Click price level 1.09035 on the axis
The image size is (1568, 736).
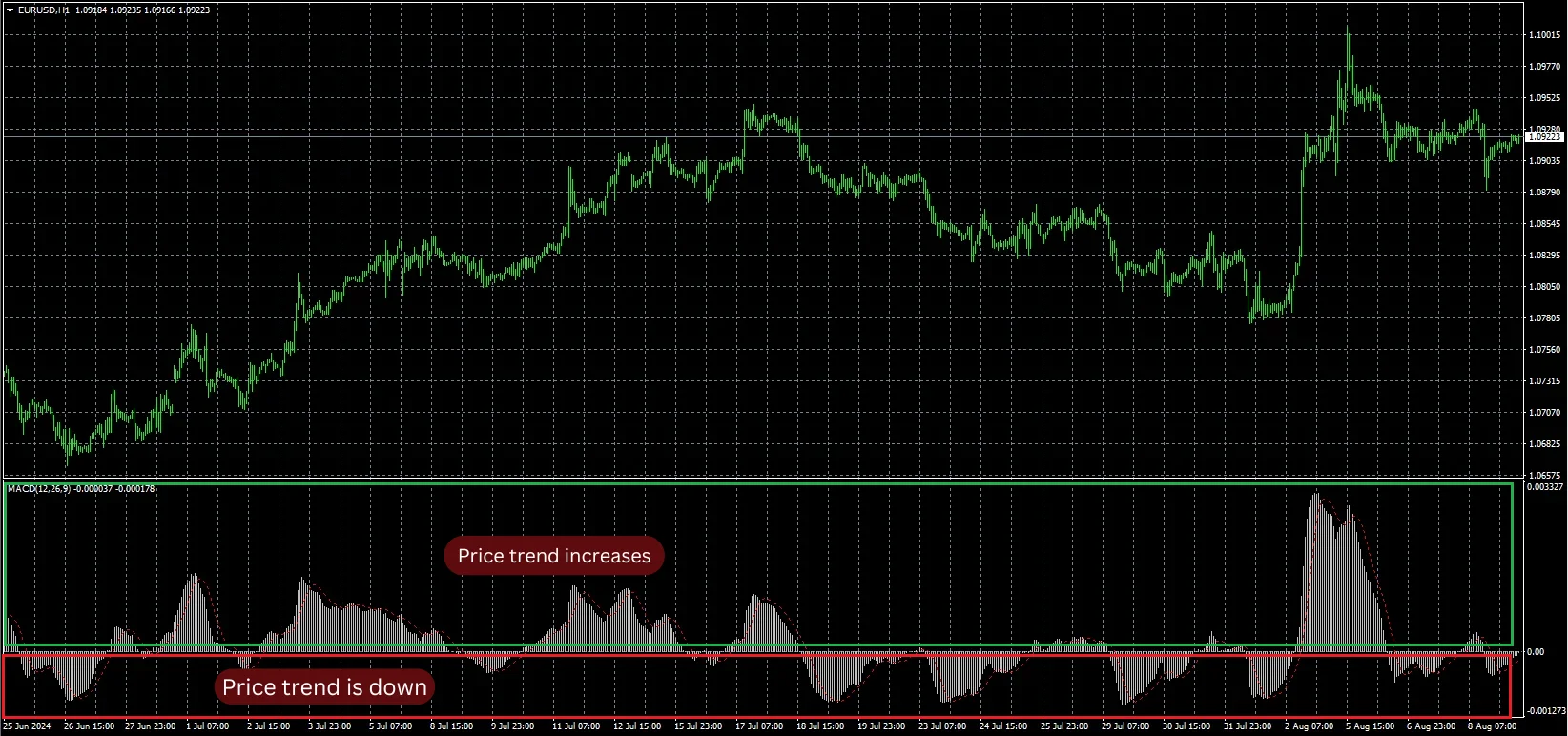point(1545,161)
